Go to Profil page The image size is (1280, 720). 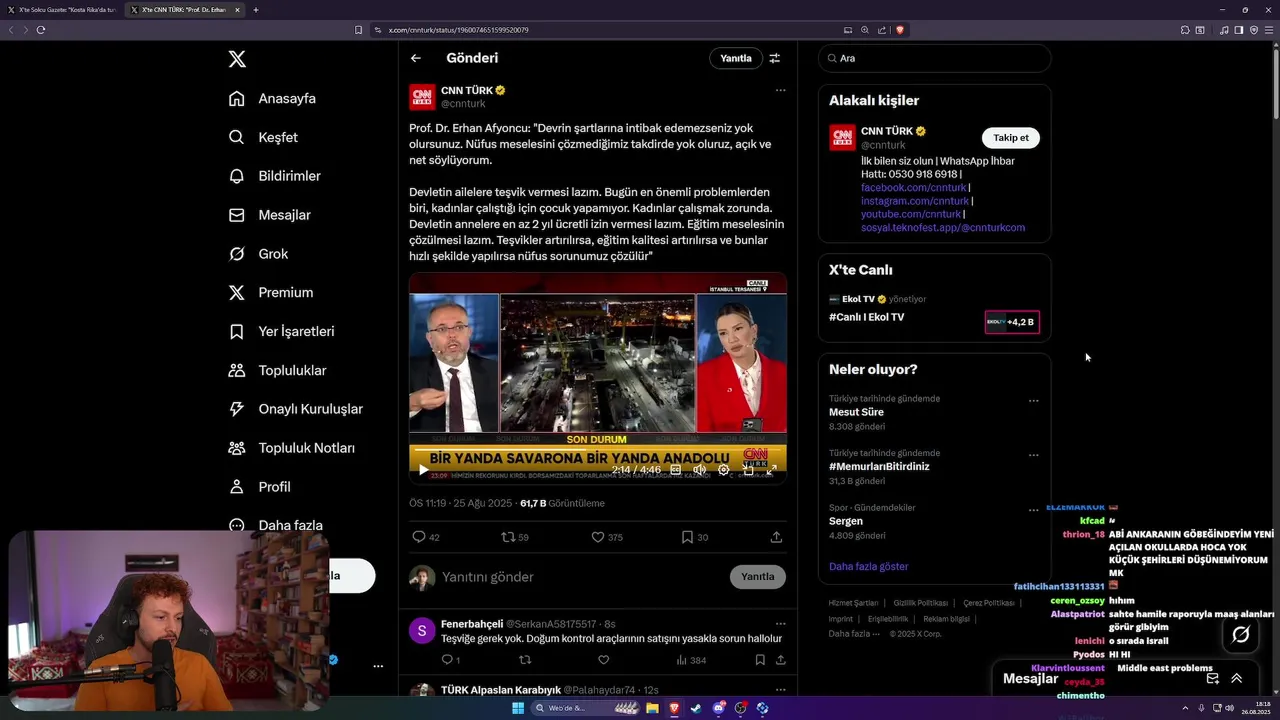pyautogui.click(x=259, y=487)
